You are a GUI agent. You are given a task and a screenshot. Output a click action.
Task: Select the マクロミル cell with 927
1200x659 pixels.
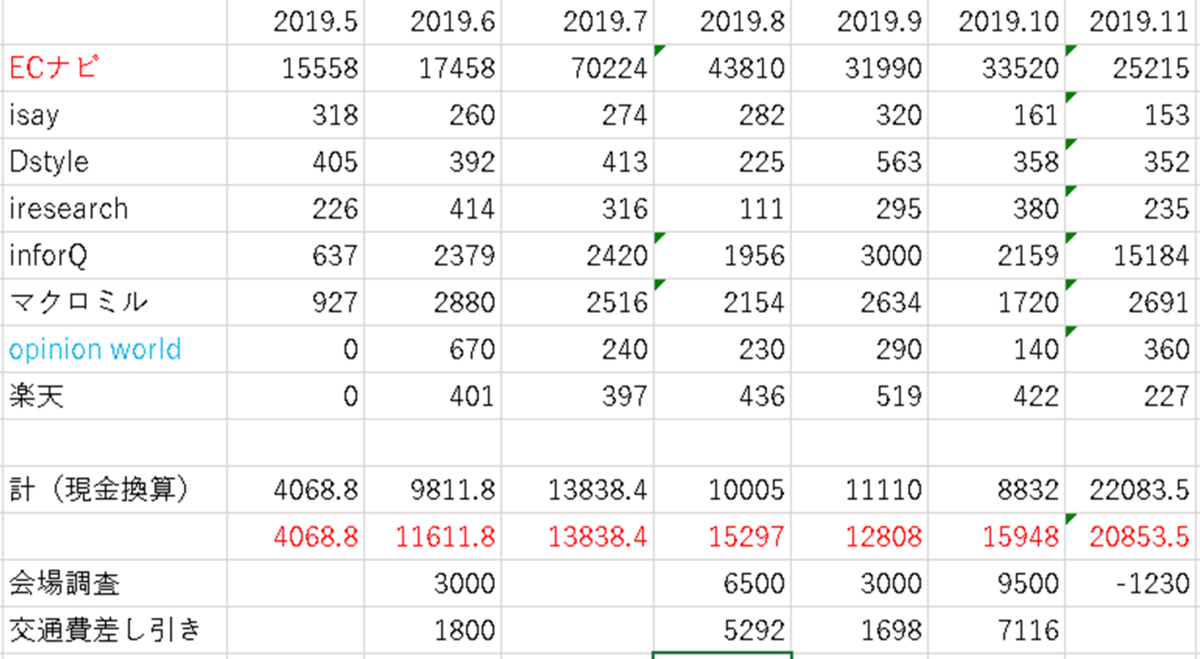coord(296,303)
